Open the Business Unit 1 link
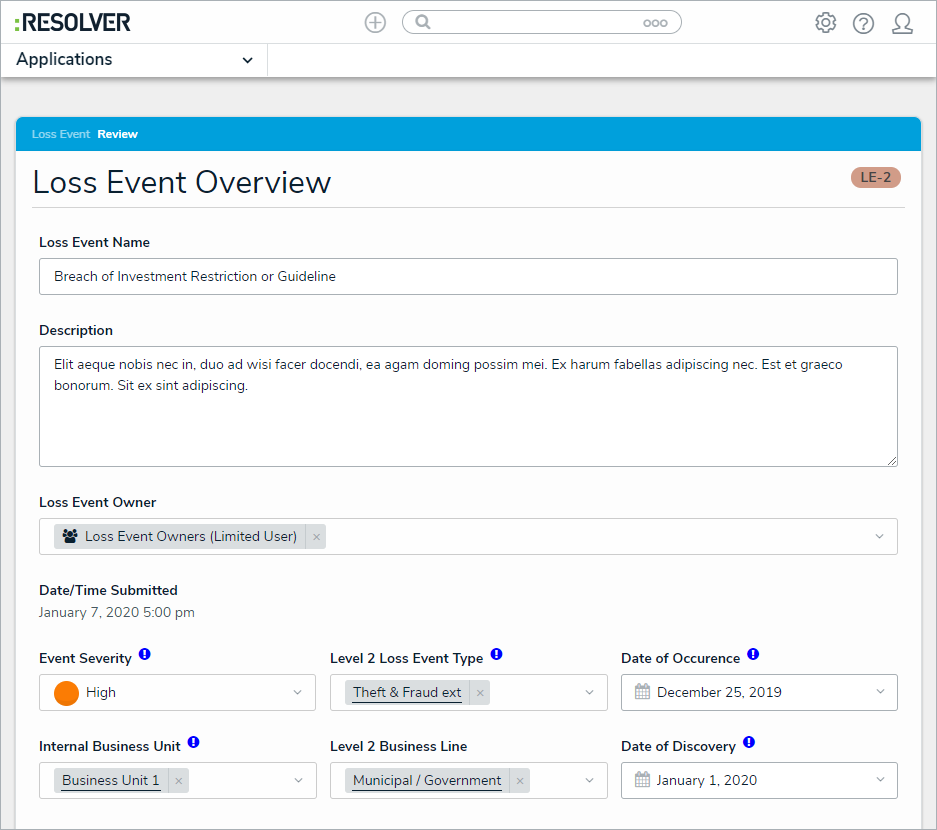The image size is (937, 830). pos(111,780)
